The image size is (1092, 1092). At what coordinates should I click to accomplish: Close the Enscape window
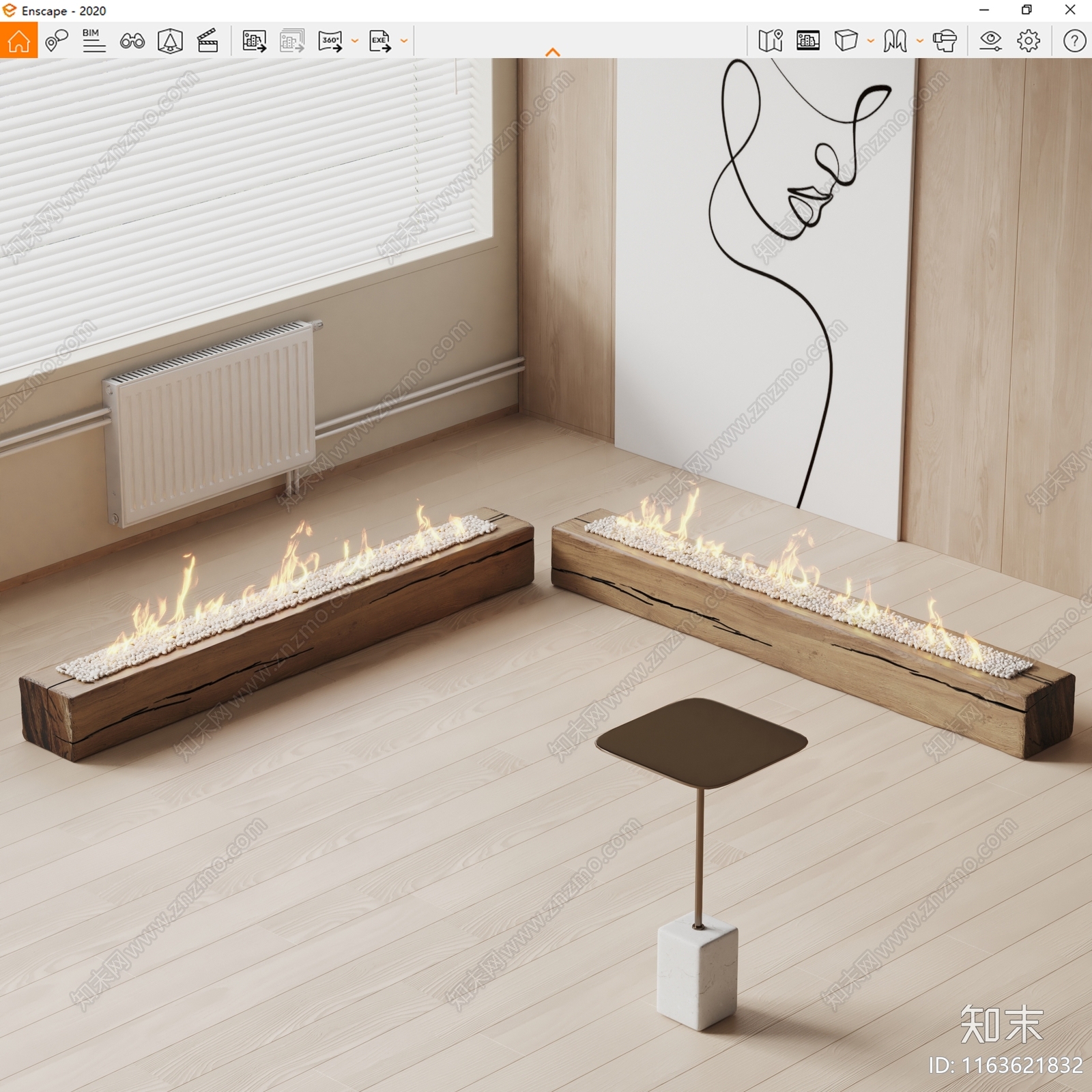(1070, 10)
